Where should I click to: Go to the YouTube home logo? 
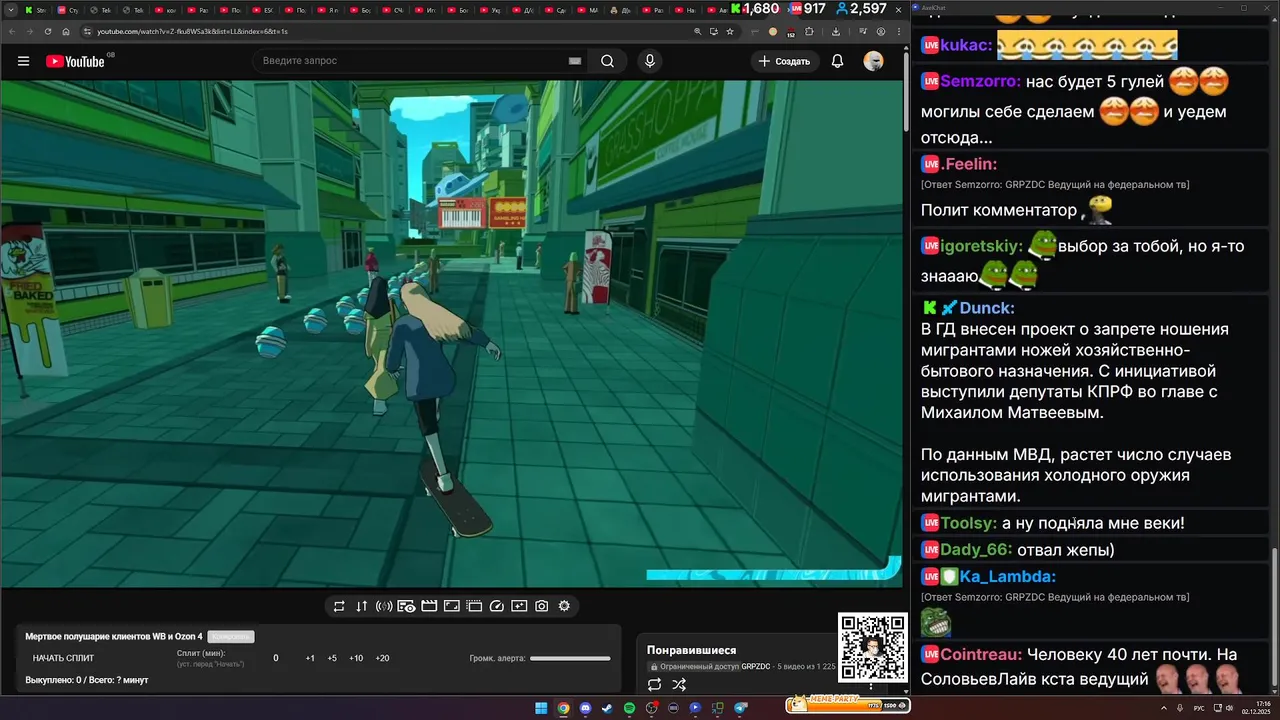click(76, 61)
